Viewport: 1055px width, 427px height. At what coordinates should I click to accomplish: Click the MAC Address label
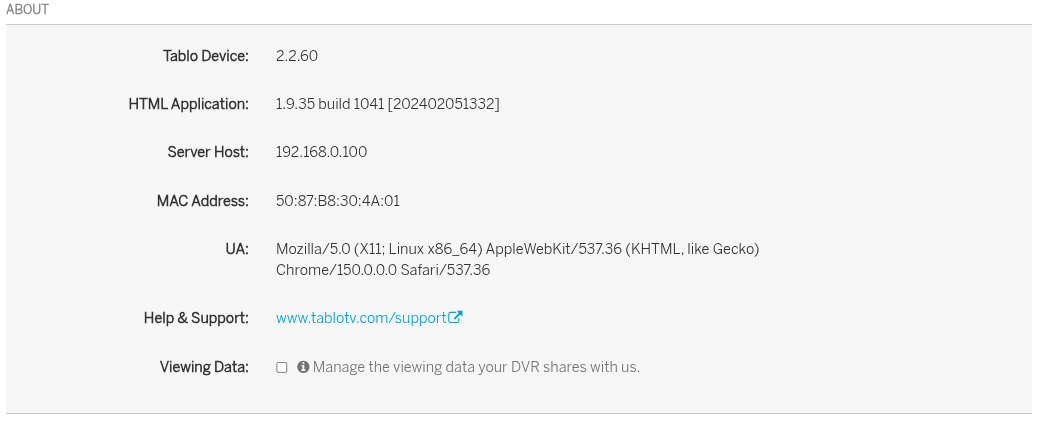pos(203,201)
